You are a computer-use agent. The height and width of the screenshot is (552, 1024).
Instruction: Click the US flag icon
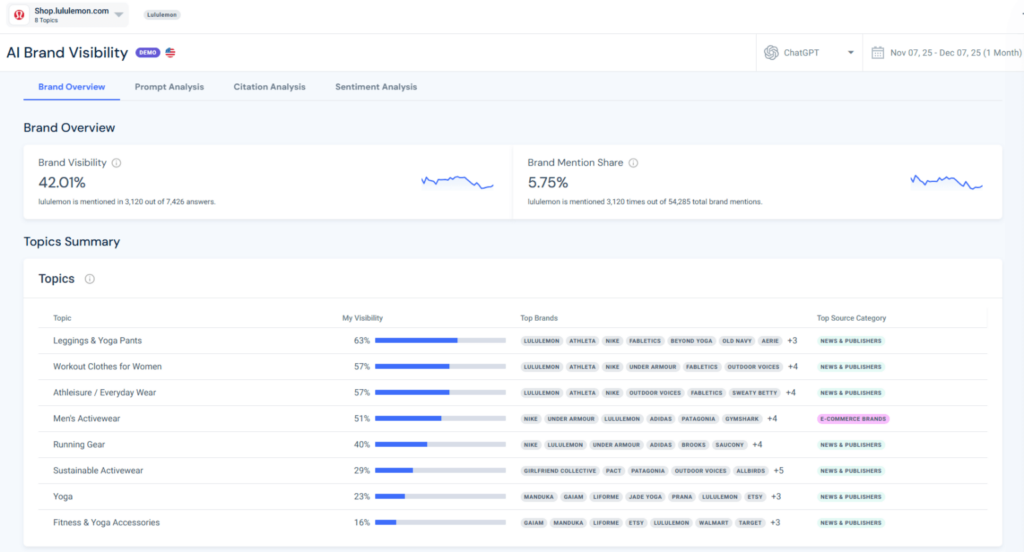170,53
